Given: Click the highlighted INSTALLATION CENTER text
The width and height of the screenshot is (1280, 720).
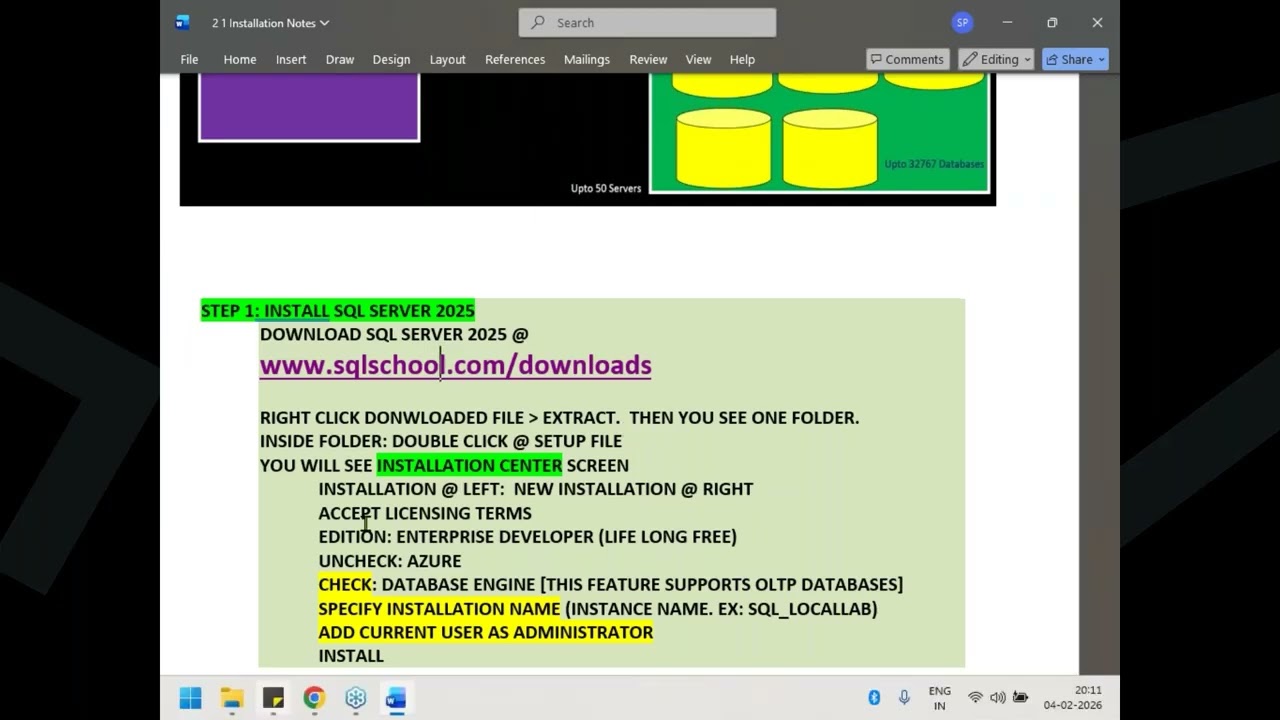Looking at the screenshot, I should click(469, 465).
